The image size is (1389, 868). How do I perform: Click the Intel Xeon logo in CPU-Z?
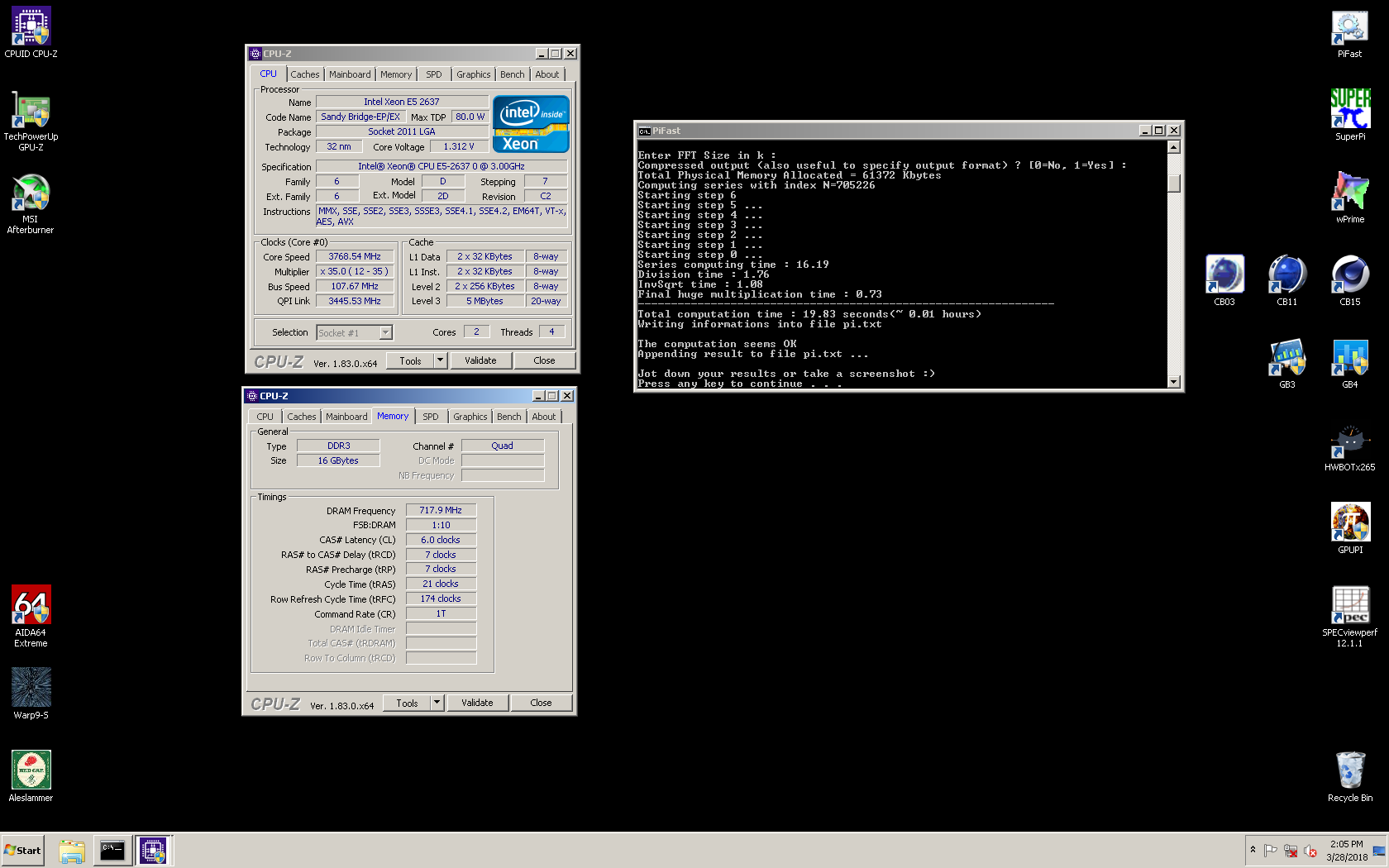pos(531,124)
